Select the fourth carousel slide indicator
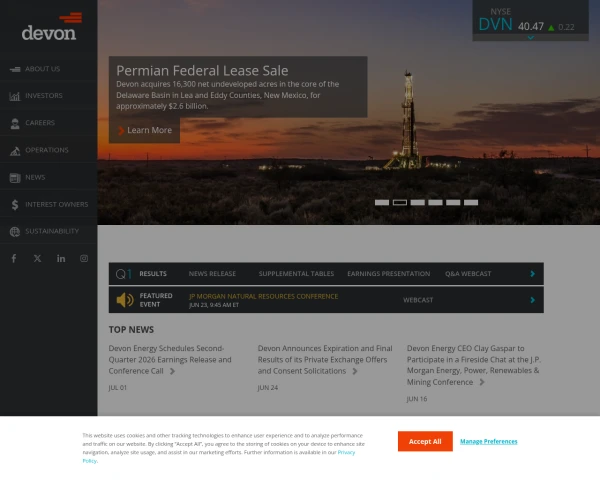The image size is (600, 480). click(435, 202)
